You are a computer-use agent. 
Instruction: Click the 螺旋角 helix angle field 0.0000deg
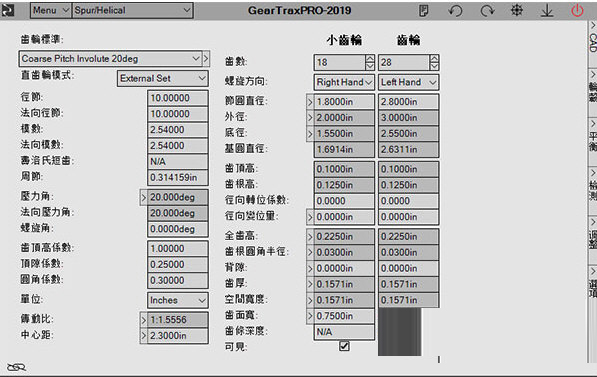[178, 229]
